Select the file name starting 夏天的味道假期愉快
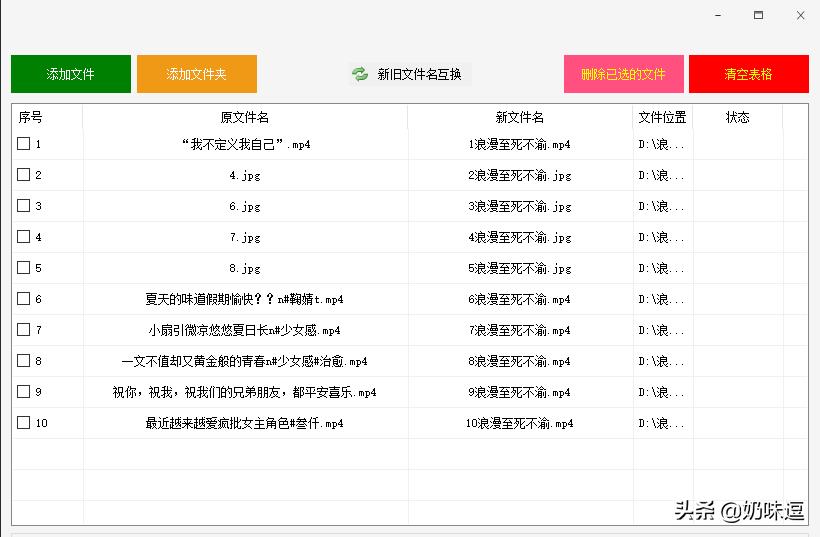 (x=244, y=299)
